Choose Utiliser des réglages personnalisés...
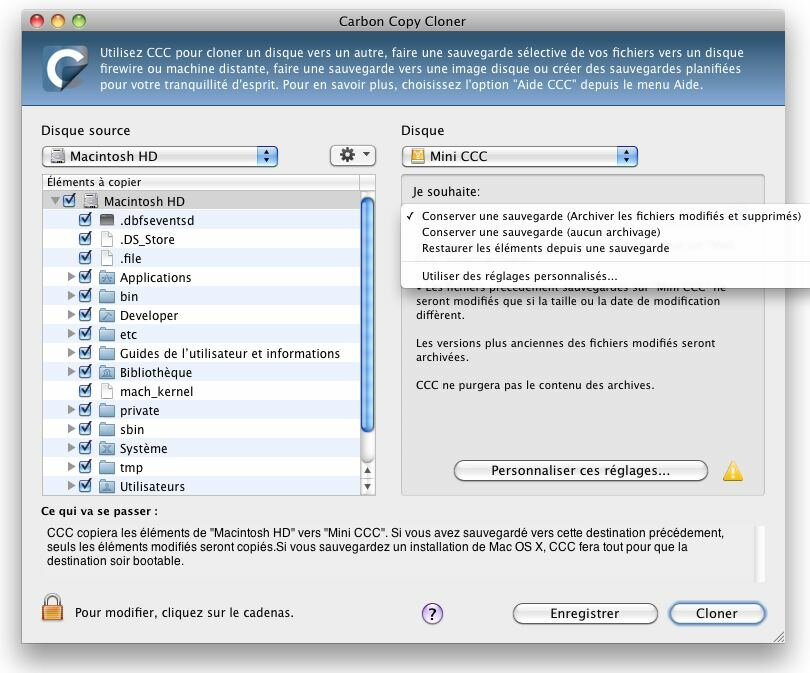The image size is (810, 673). (x=605, y=276)
